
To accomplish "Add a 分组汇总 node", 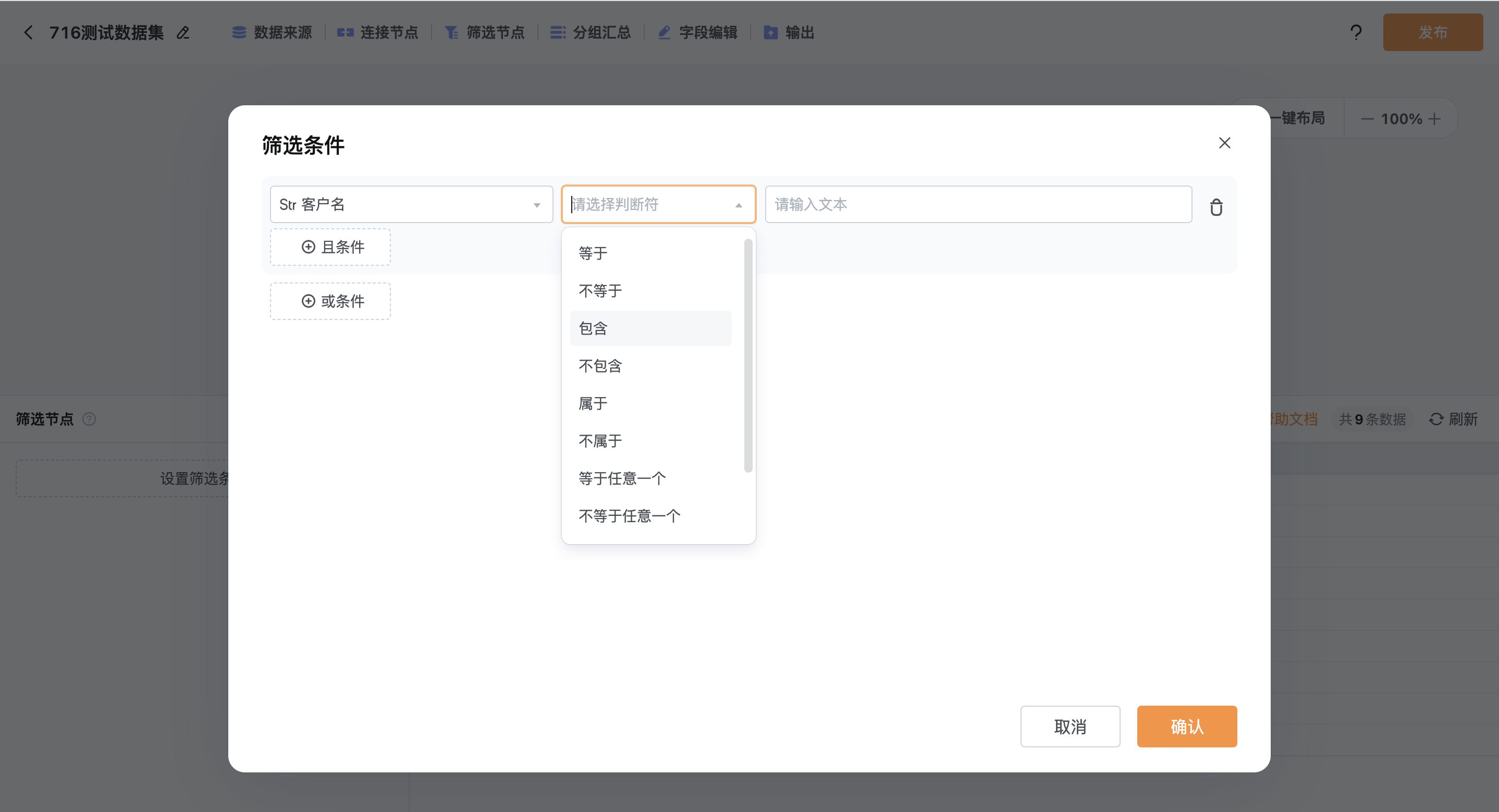I will click(591, 33).
